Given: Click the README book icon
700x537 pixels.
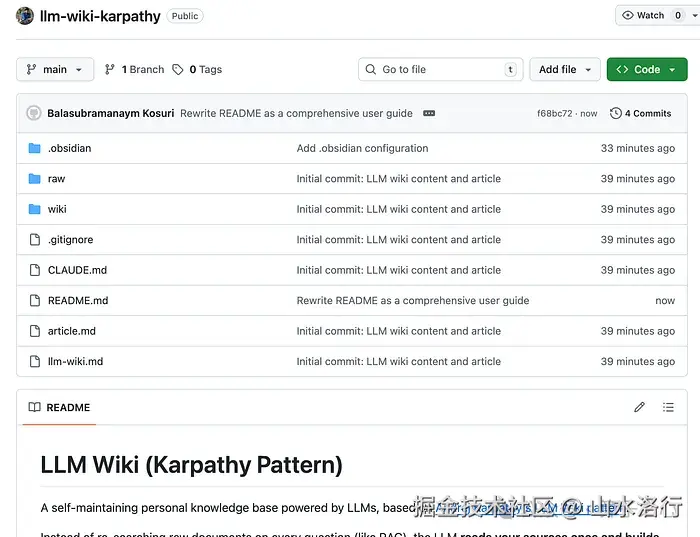Looking at the screenshot, I should pos(34,407).
